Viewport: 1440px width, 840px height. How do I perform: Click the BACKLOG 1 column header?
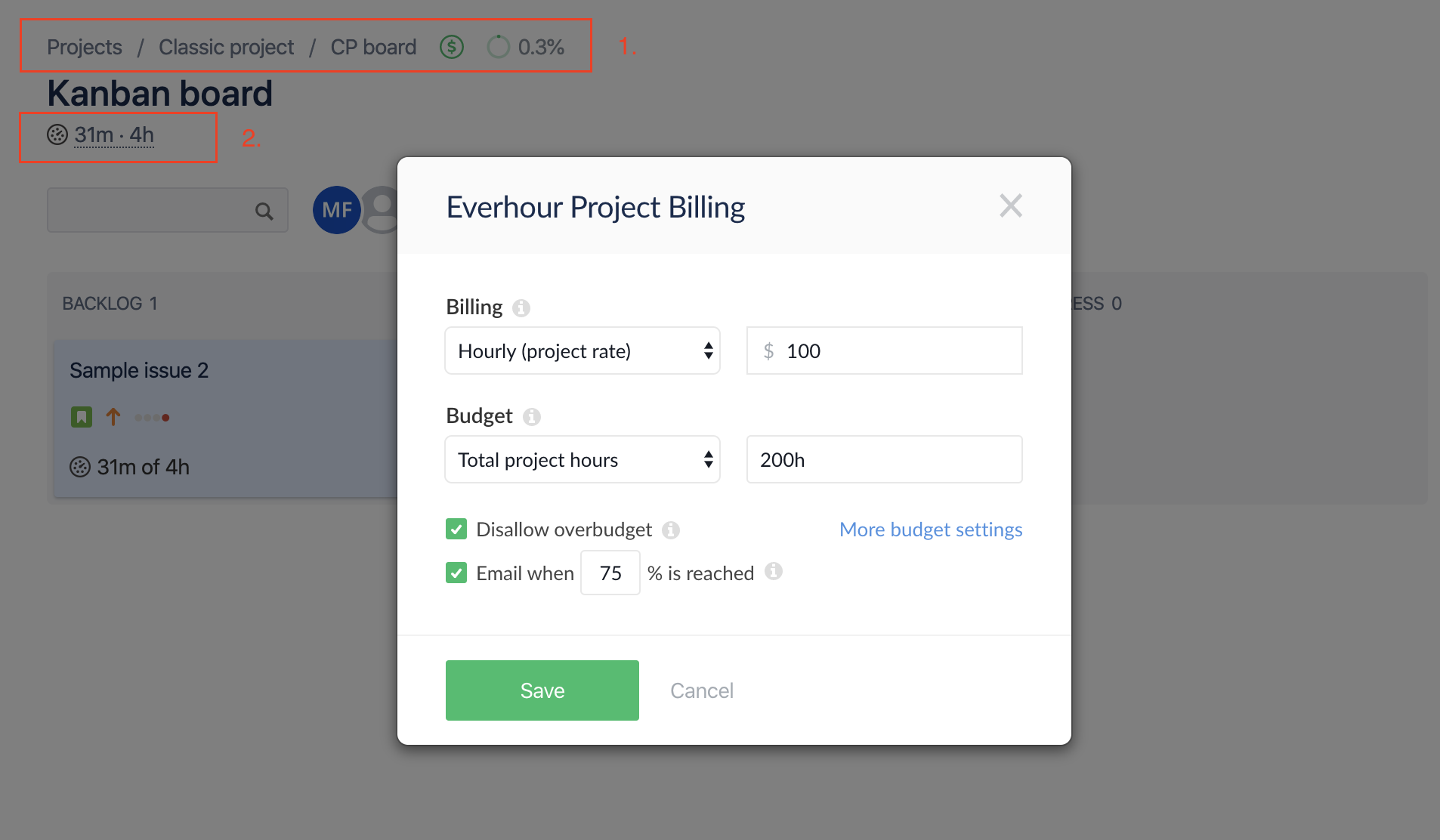tap(110, 304)
